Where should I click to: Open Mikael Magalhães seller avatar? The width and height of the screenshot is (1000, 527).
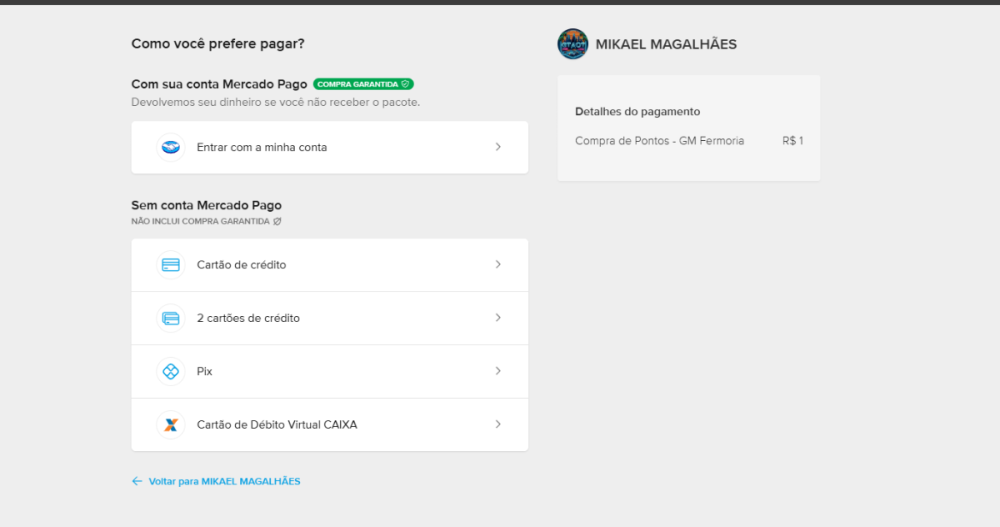(573, 44)
